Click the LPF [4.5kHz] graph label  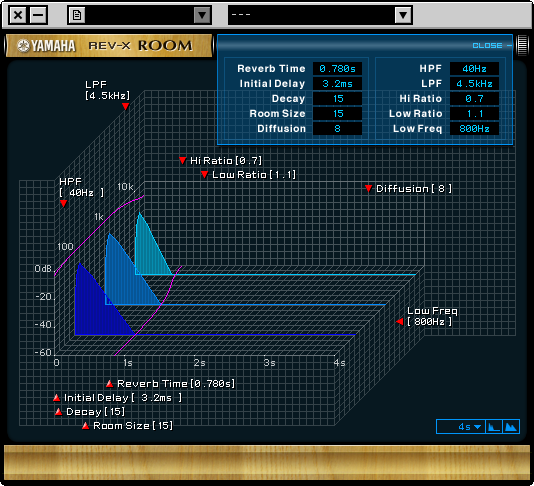[107, 90]
